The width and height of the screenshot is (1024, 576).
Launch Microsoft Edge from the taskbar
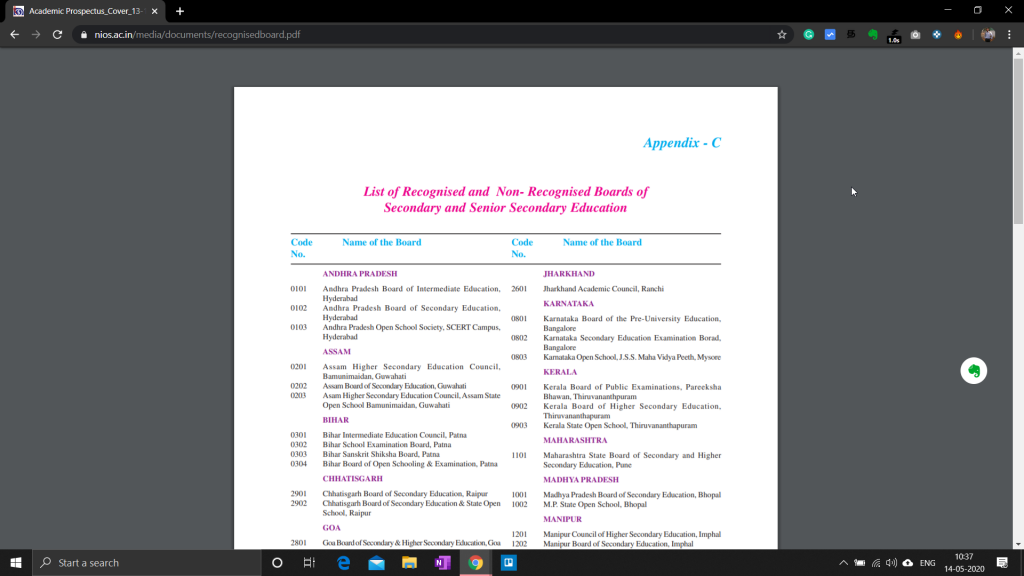tap(344, 562)
